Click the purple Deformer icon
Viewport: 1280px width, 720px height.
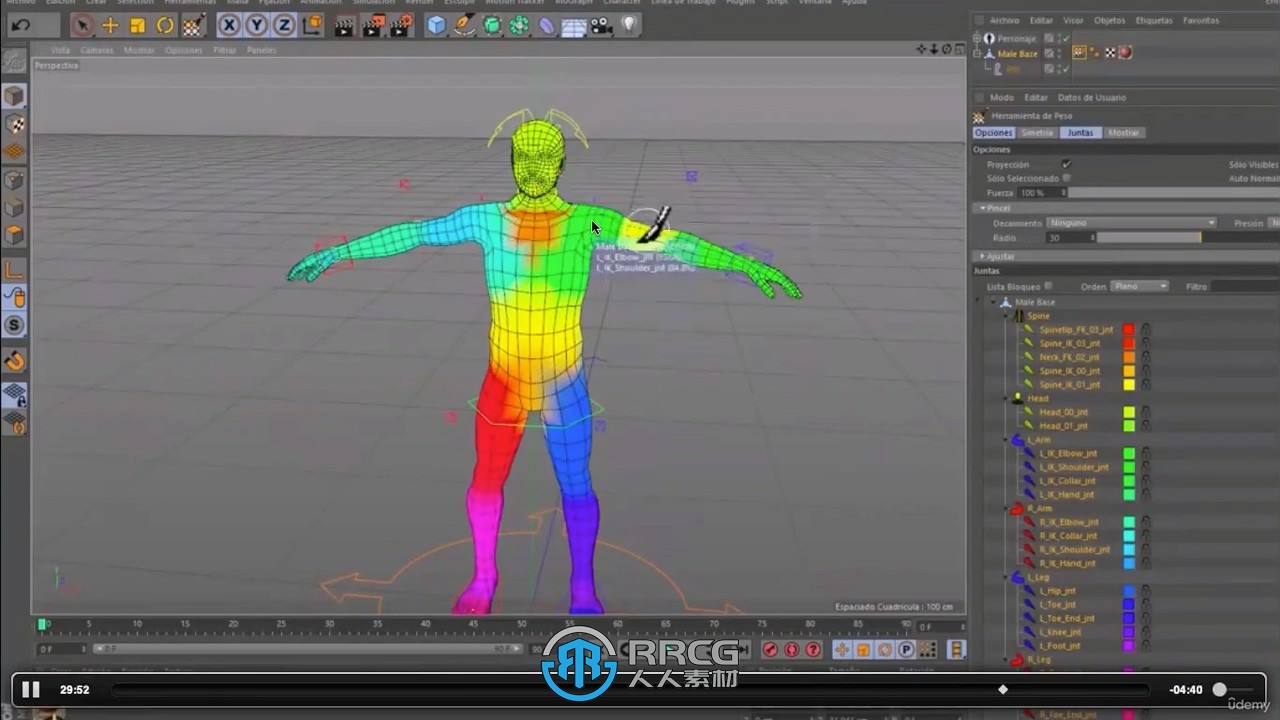[547, 26]
